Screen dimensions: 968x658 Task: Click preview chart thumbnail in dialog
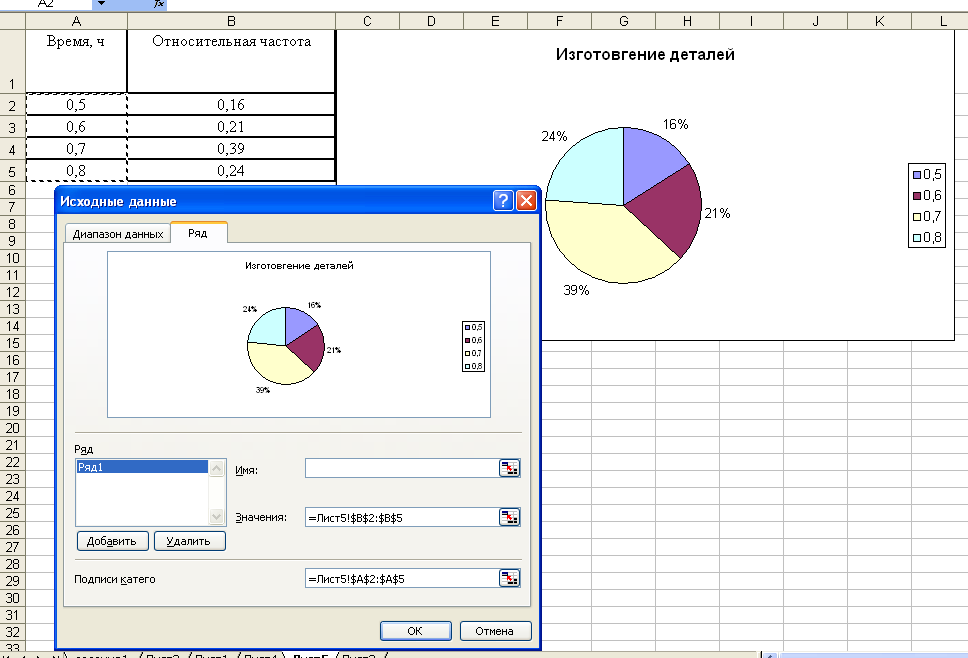click(299, 335)
